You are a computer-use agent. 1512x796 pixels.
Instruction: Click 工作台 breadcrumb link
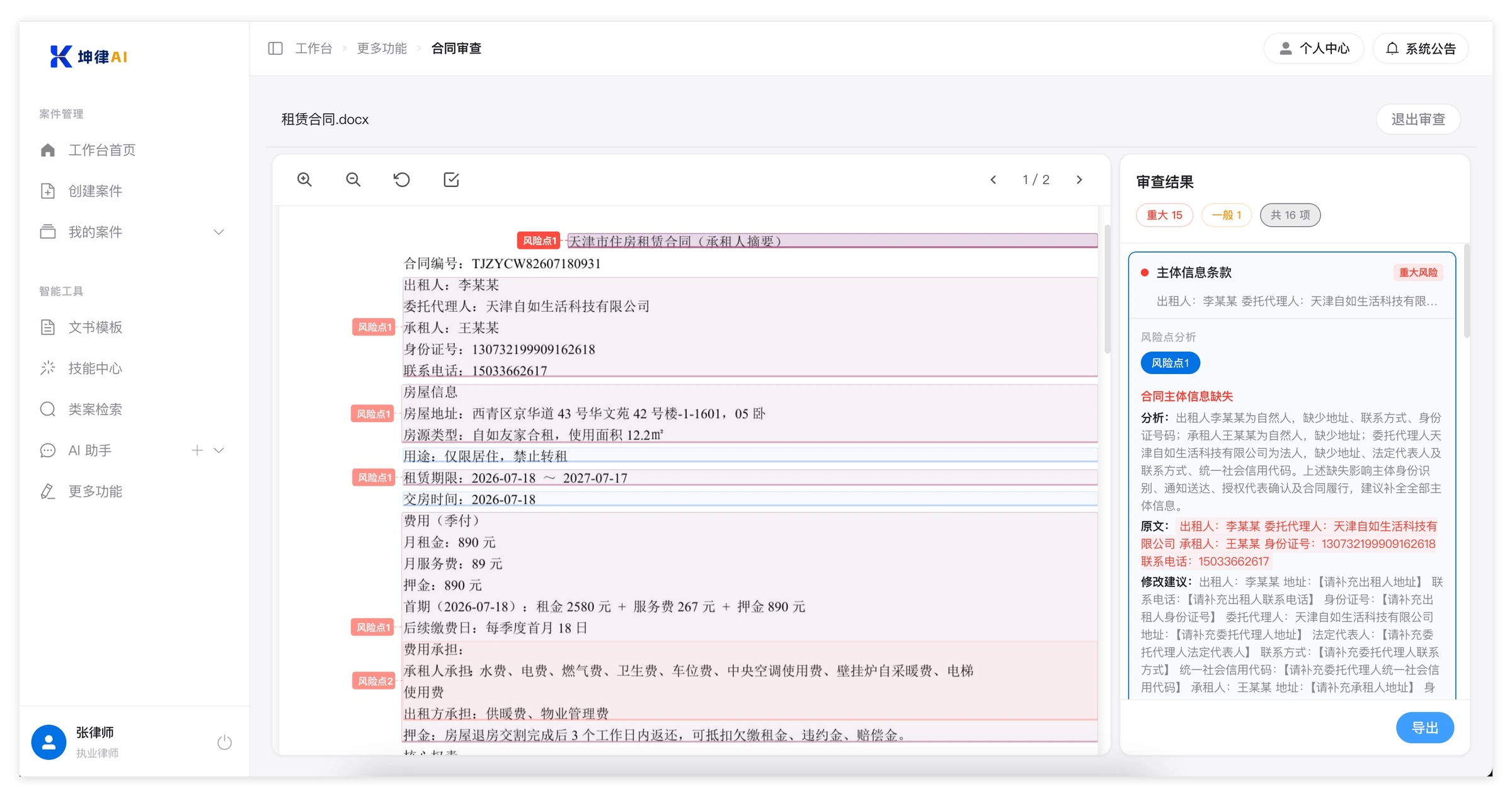(x=314, y=48)
